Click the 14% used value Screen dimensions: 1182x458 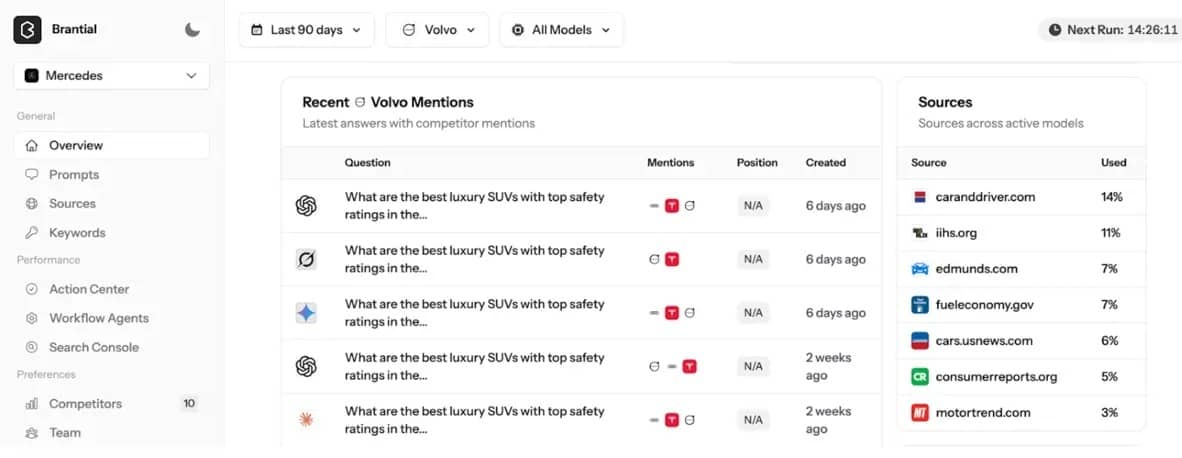1111,197
